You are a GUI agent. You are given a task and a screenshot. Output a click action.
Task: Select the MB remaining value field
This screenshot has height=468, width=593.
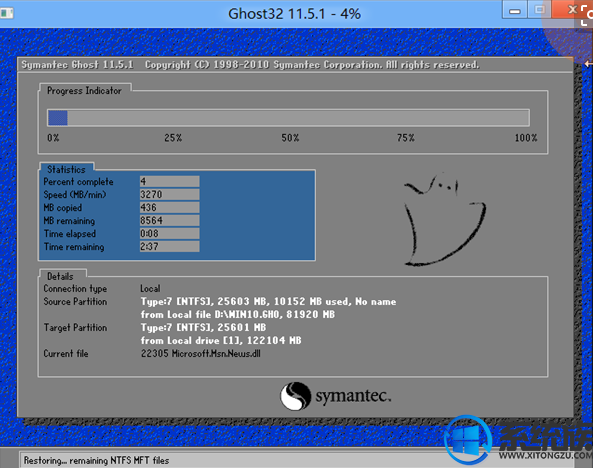click(x=169, y=220)
